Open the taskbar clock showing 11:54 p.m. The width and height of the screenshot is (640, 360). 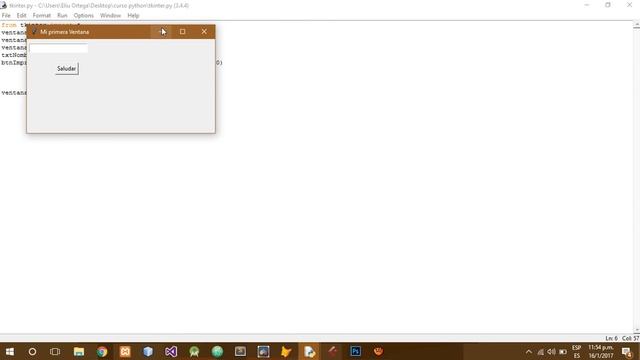601,351
